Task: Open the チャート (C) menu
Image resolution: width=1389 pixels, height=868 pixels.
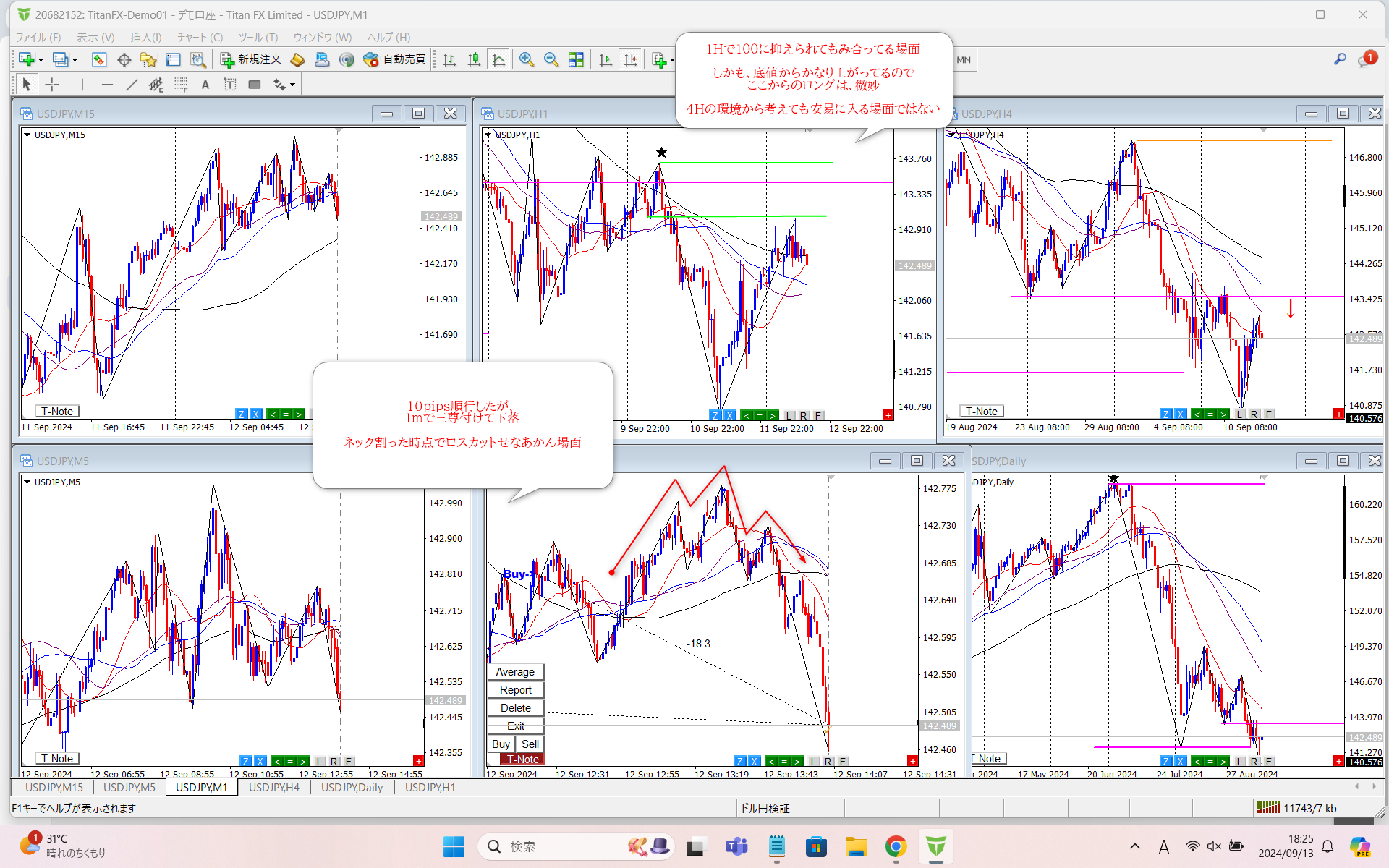Action: (200, 37)
